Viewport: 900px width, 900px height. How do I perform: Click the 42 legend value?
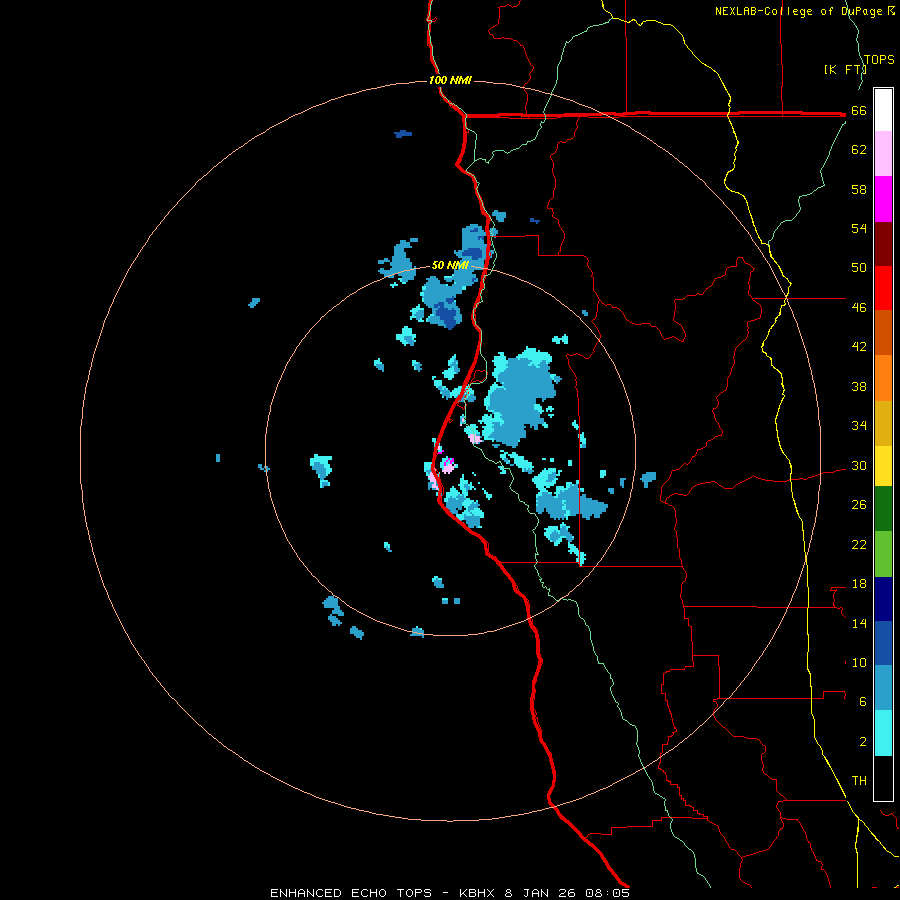point(859,346)
